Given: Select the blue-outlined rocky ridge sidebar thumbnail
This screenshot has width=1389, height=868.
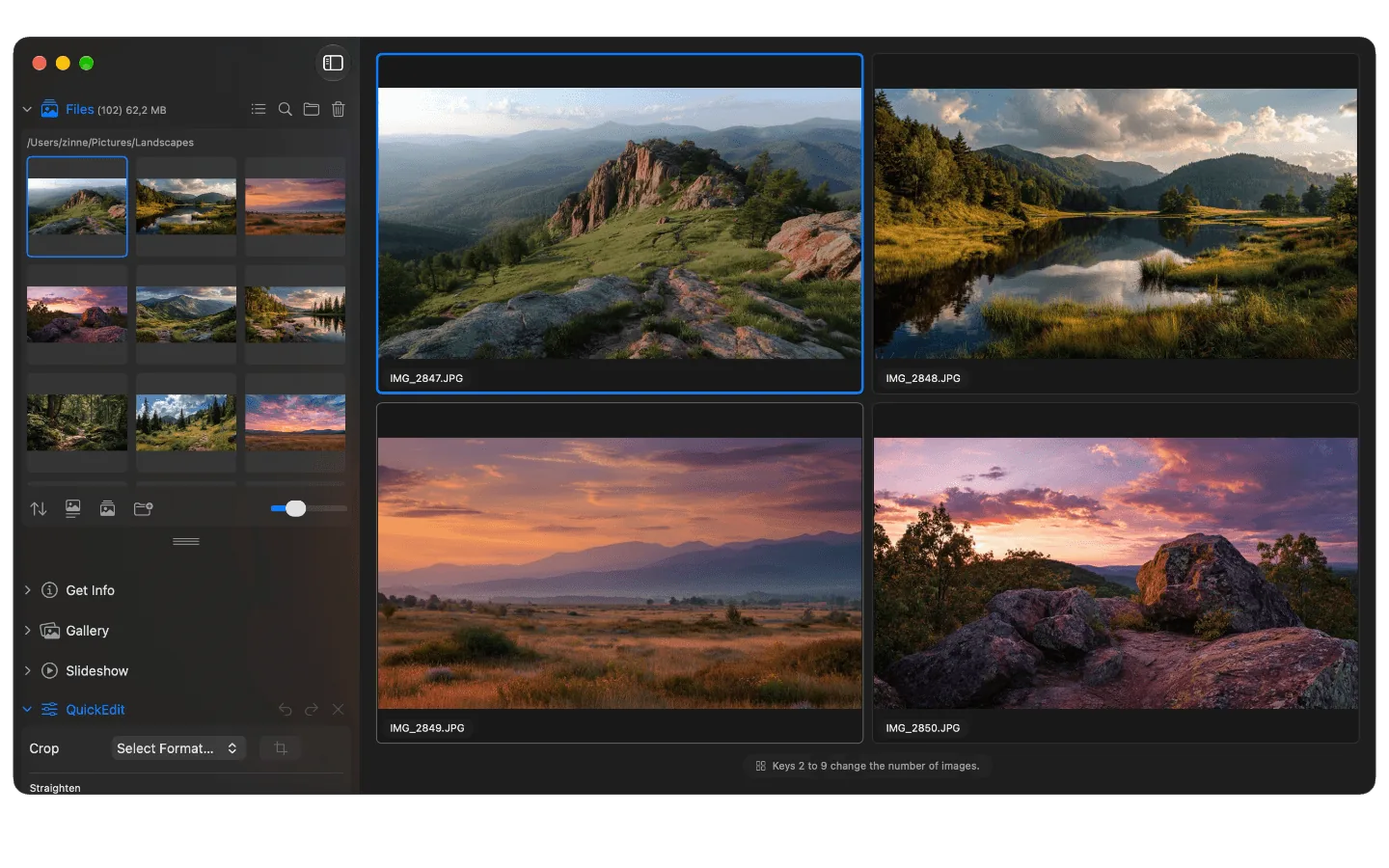Looking at the screenshot, I should 77,206.
